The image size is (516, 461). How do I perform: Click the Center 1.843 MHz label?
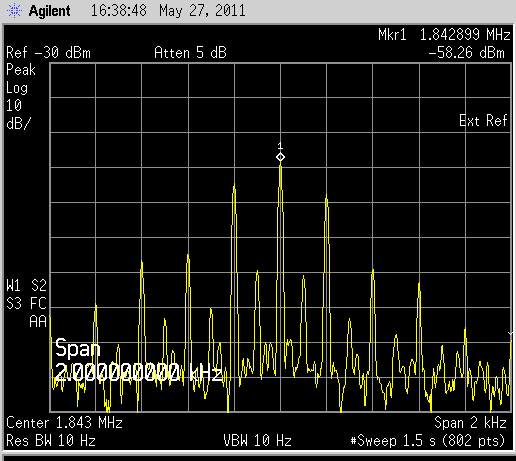pyautogui.click(x=64, y=423)
